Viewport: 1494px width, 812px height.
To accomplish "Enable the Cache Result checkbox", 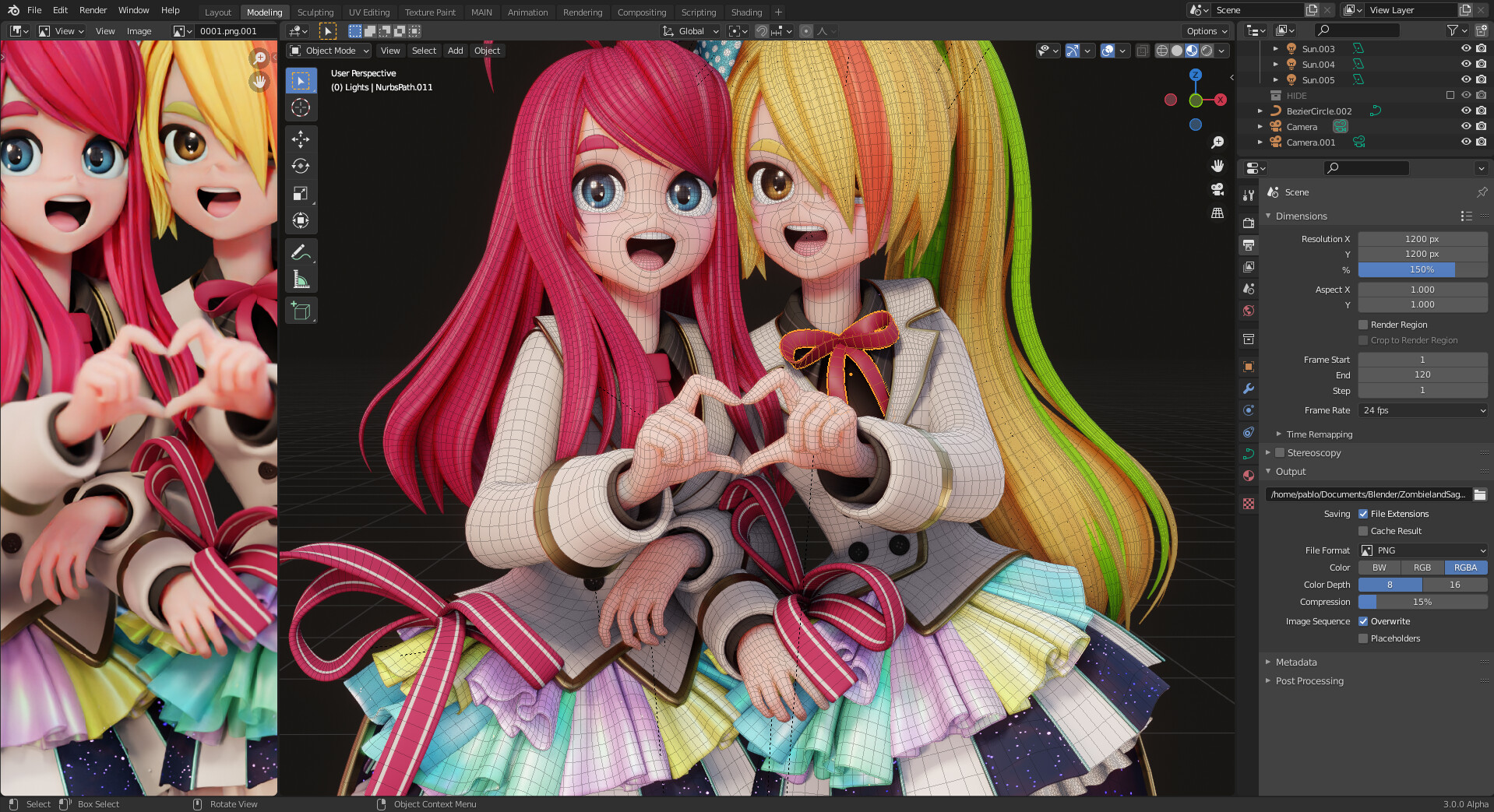I will tap(1363, 531).
